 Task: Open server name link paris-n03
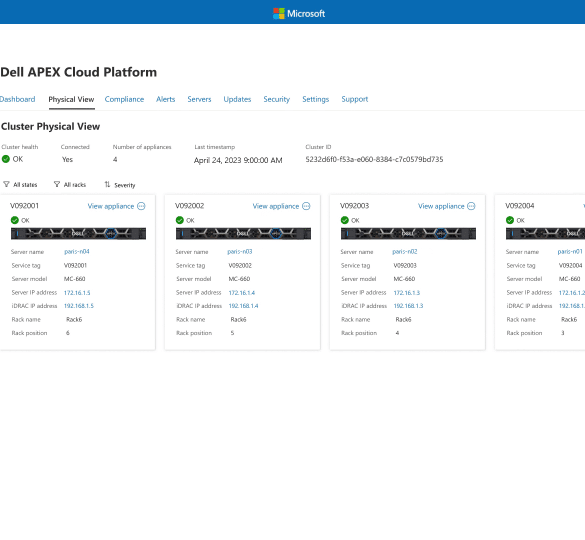pyautogui.click(x=240, y=252)
